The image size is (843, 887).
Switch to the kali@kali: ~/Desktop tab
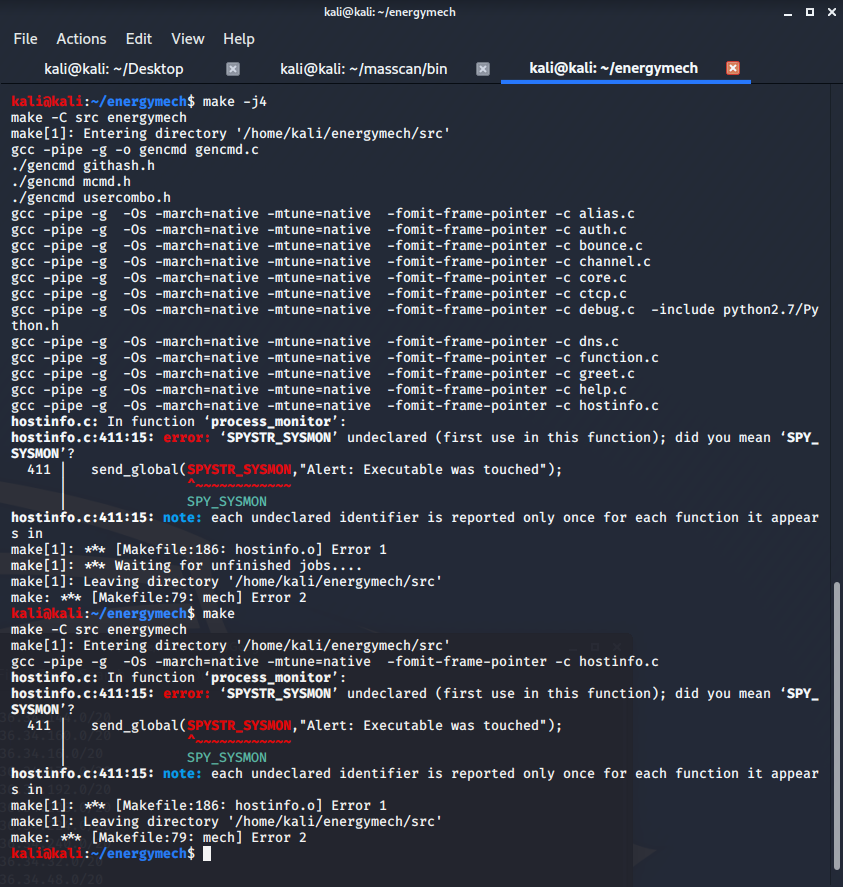point(114,69)
